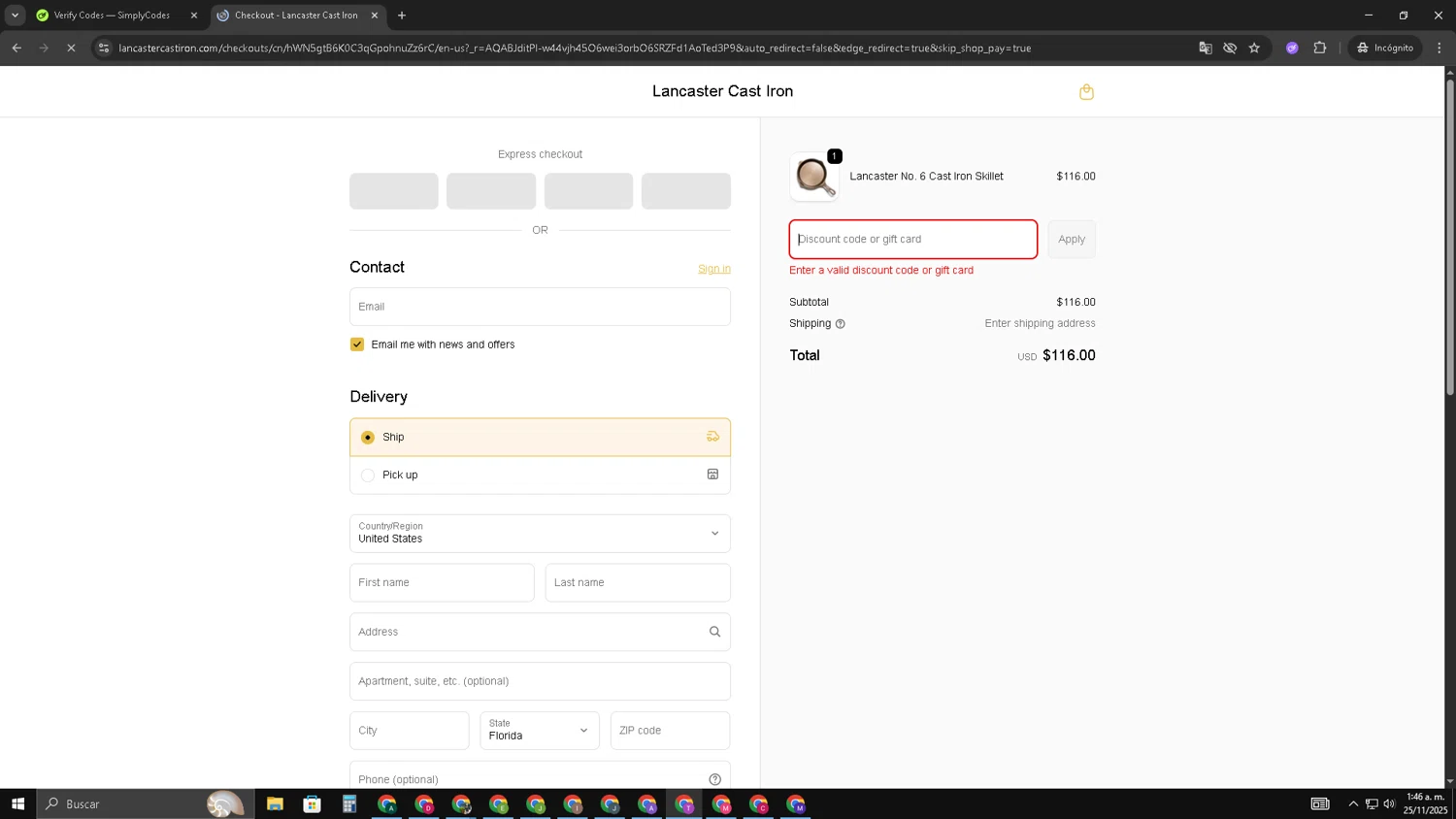This screenshot has width=1456, height=819.
Task: Click the volume speaker tray icon
Action: (1389, 803)
